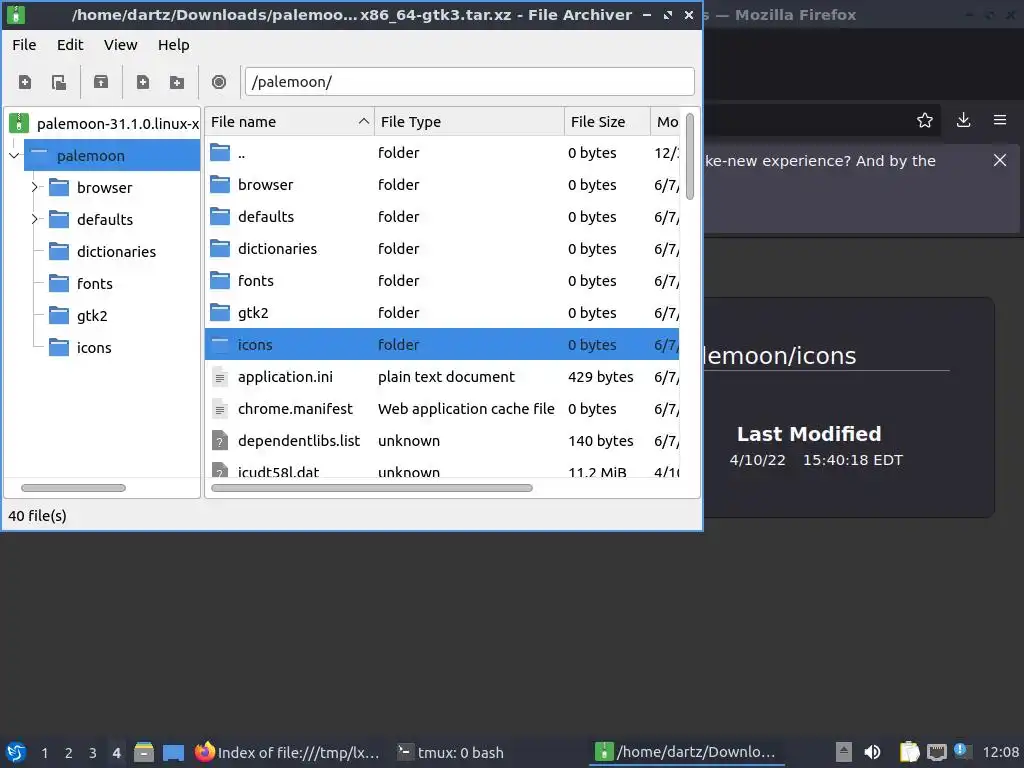Screen dimensions: 1024x768
Task: Switch to virtual desktop 1
Action: 44,752
